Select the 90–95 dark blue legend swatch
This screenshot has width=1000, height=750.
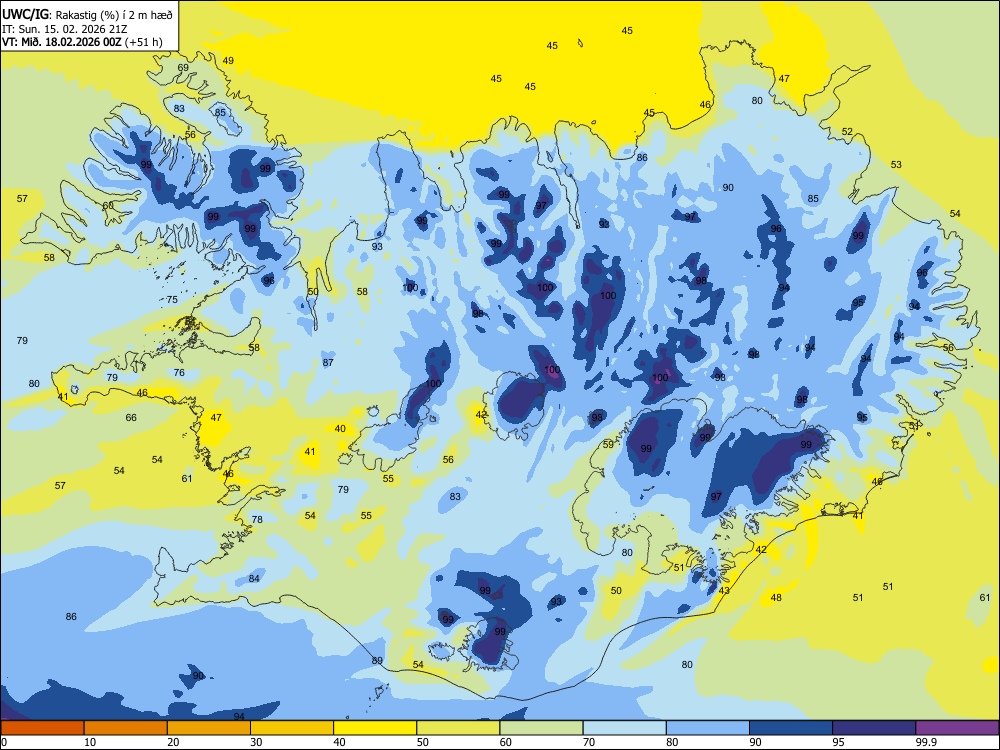click(791, 728)
